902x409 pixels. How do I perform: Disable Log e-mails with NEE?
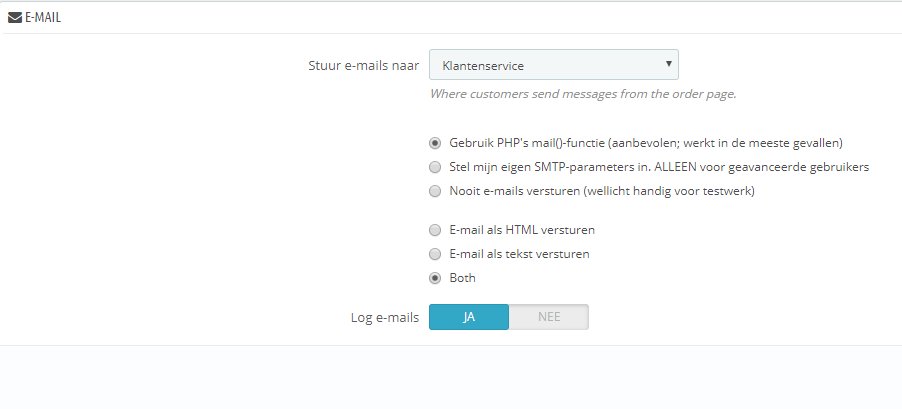(549, 317)
